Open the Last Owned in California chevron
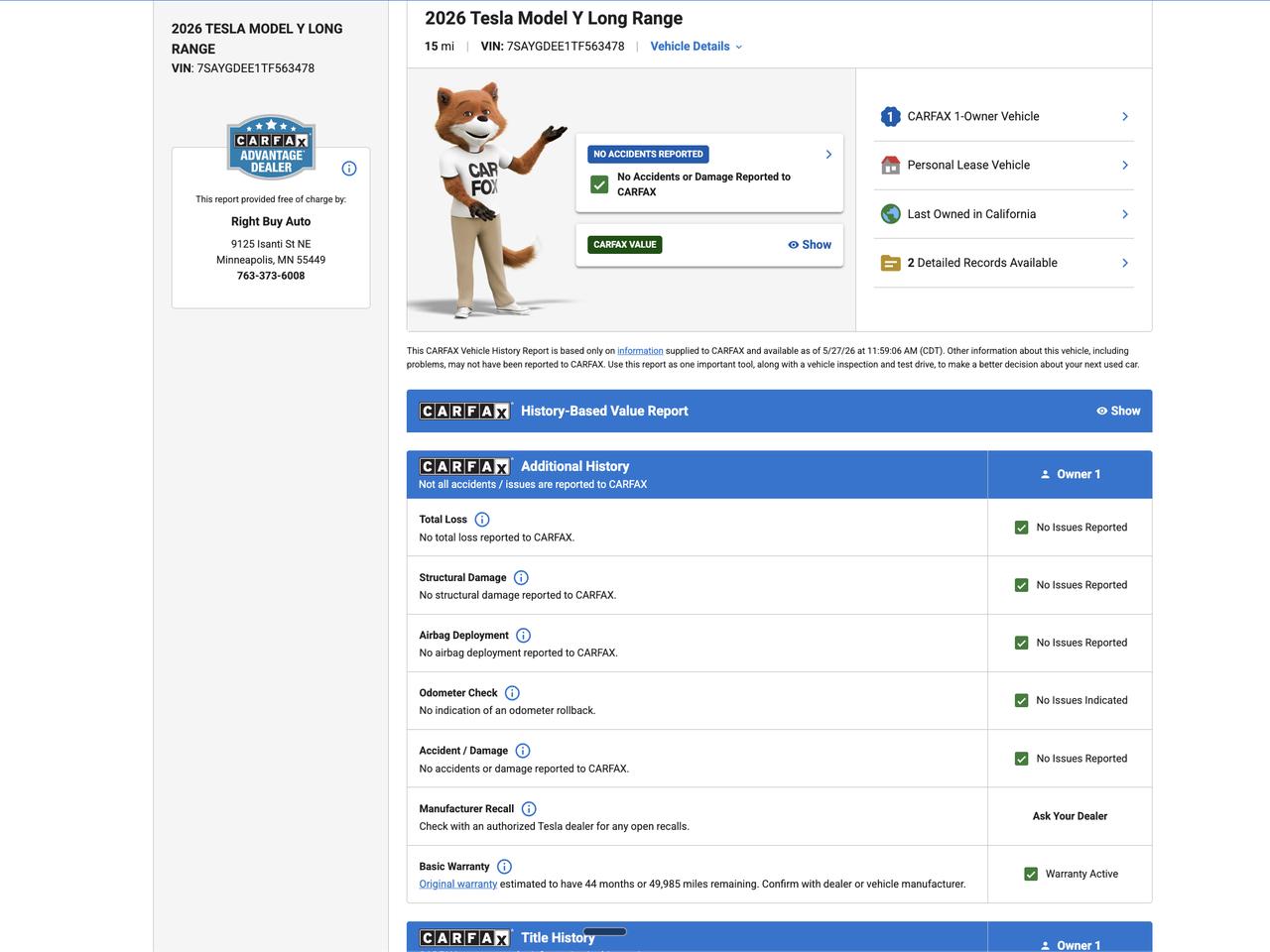The height and width of the screenshot is (952, 1270). point(1125,214)
